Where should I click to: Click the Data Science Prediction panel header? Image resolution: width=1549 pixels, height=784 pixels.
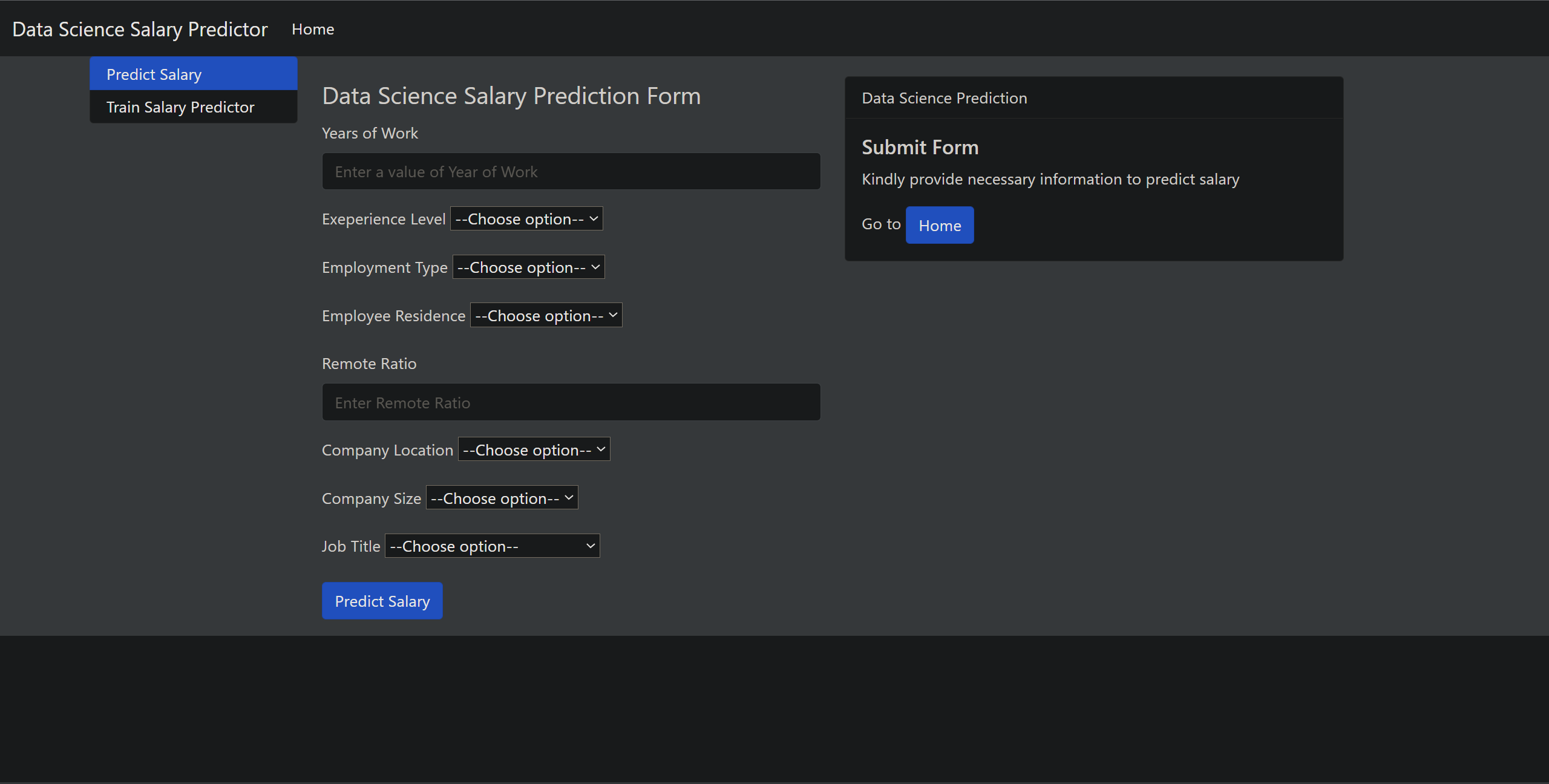(x=944, y=97)
